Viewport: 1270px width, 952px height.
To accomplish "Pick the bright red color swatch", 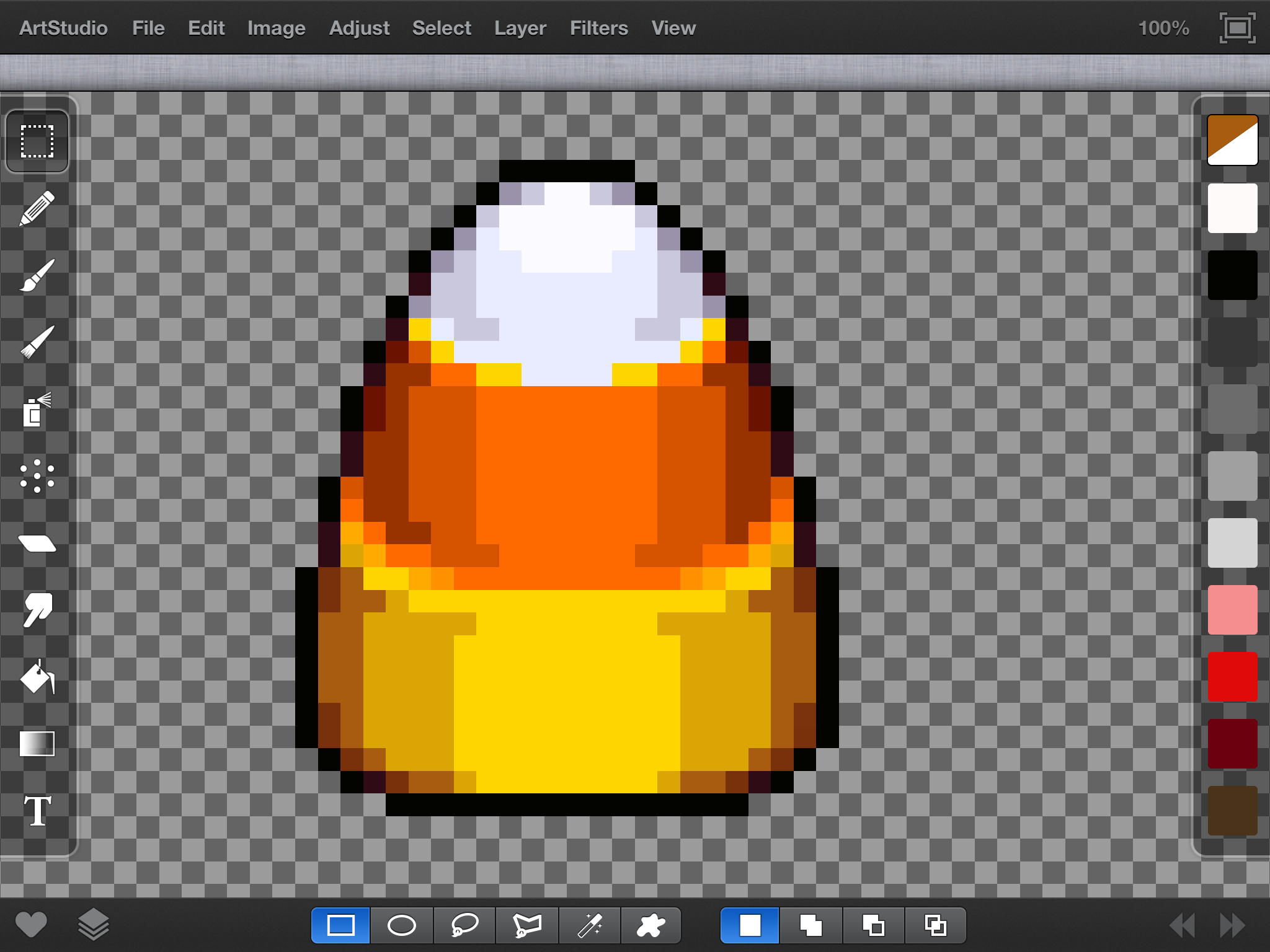I will (x=1232, y=677).
